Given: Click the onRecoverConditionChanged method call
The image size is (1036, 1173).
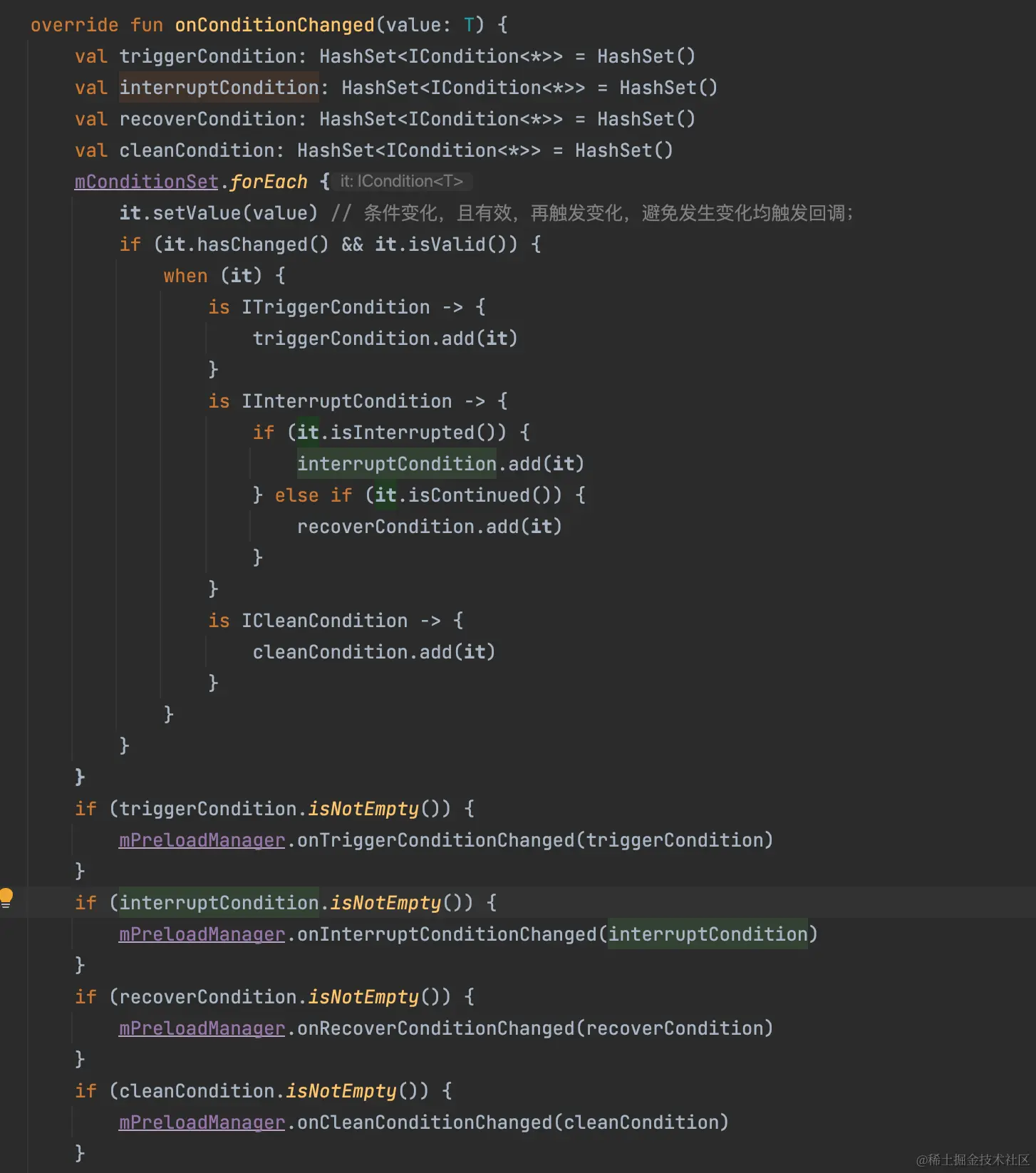Looking at the screenshot, I should point(436,1028).
